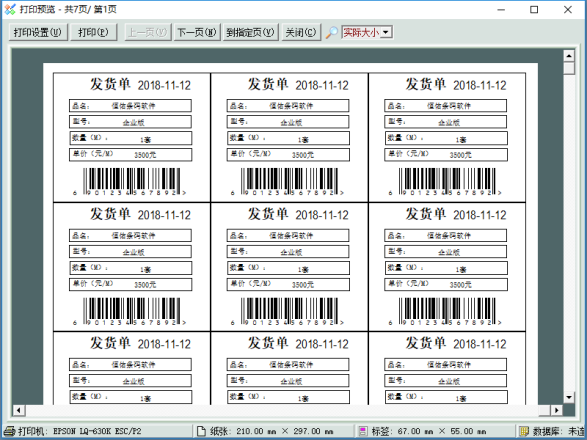Click the magnifier zoom icon in toolbar
The image size is (587, 440).
332,33
